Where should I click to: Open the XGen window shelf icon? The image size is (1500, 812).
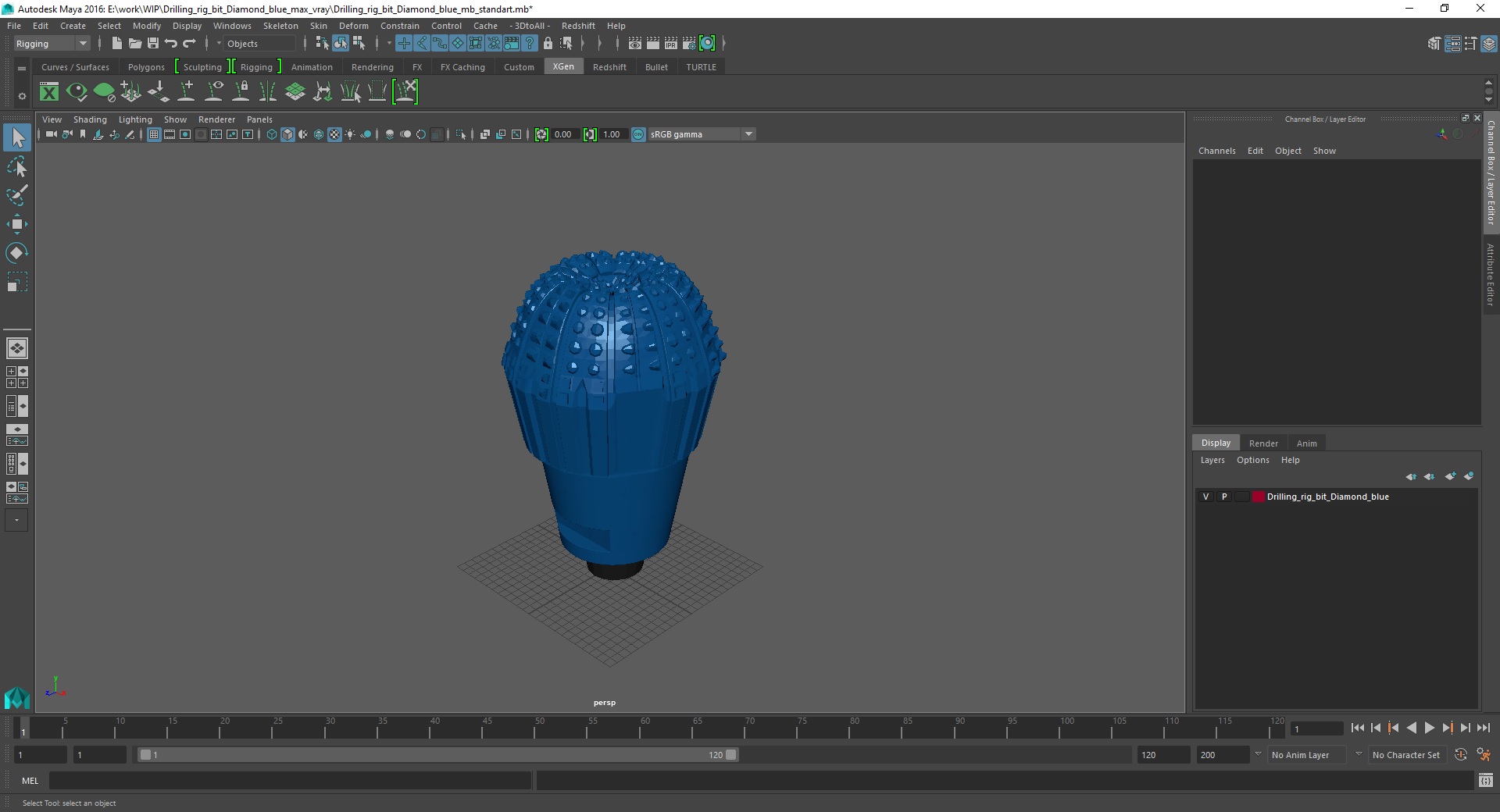point(49,92)
